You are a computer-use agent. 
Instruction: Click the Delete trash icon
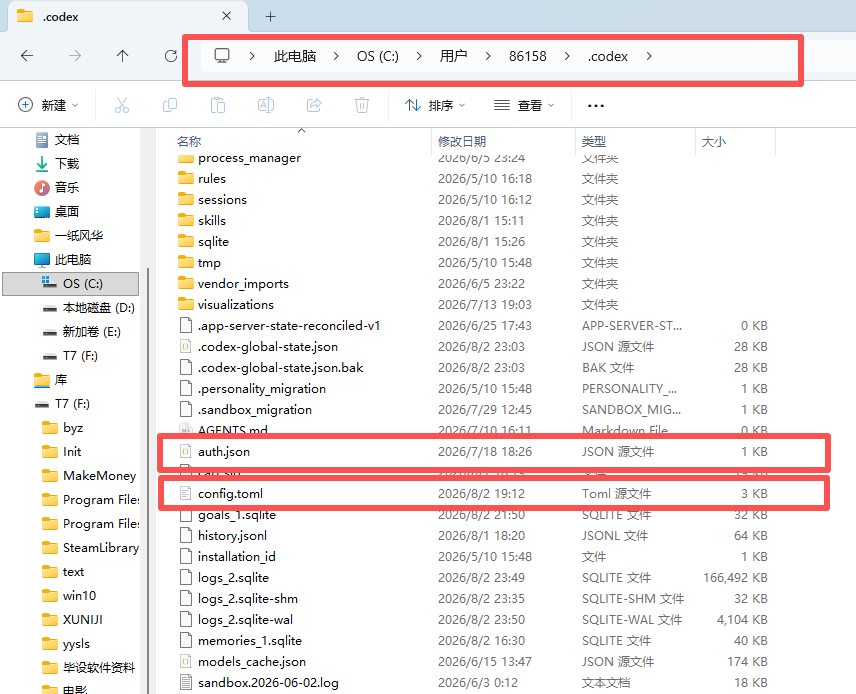point(362,105)
